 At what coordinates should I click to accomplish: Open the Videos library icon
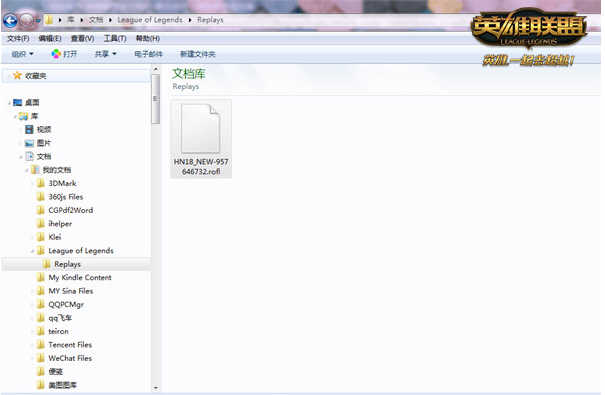tap(29, 129)
